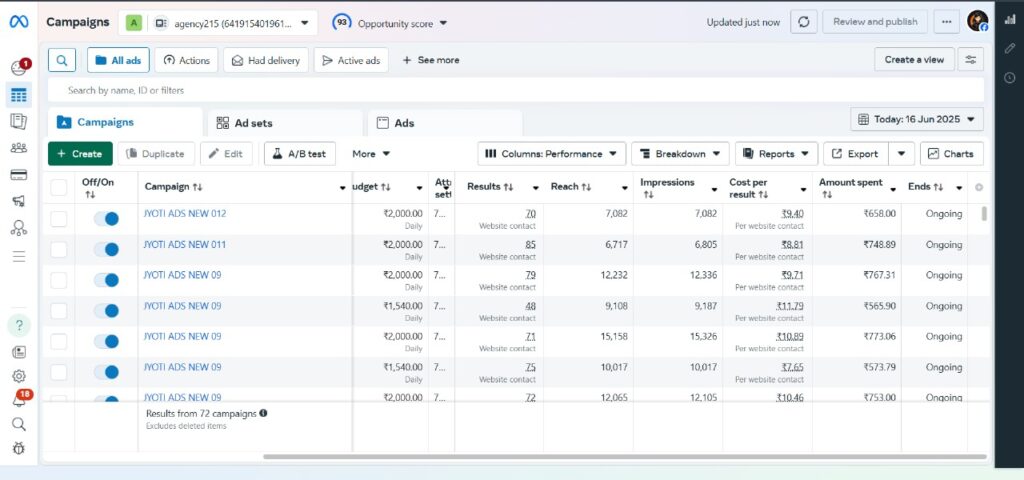Tick the select-all campaigns header checkbox
Image resolution: width=1024 pixels, height=480 pixels.
[x=59, y=187]
